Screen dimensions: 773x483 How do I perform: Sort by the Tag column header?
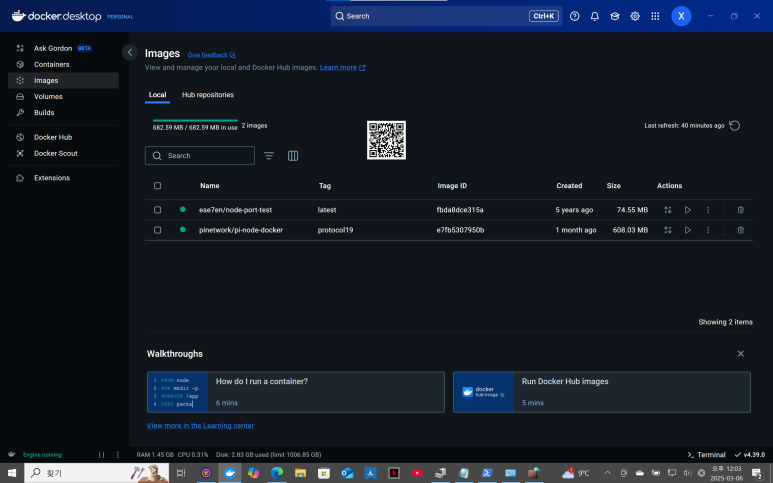(325, 186)
